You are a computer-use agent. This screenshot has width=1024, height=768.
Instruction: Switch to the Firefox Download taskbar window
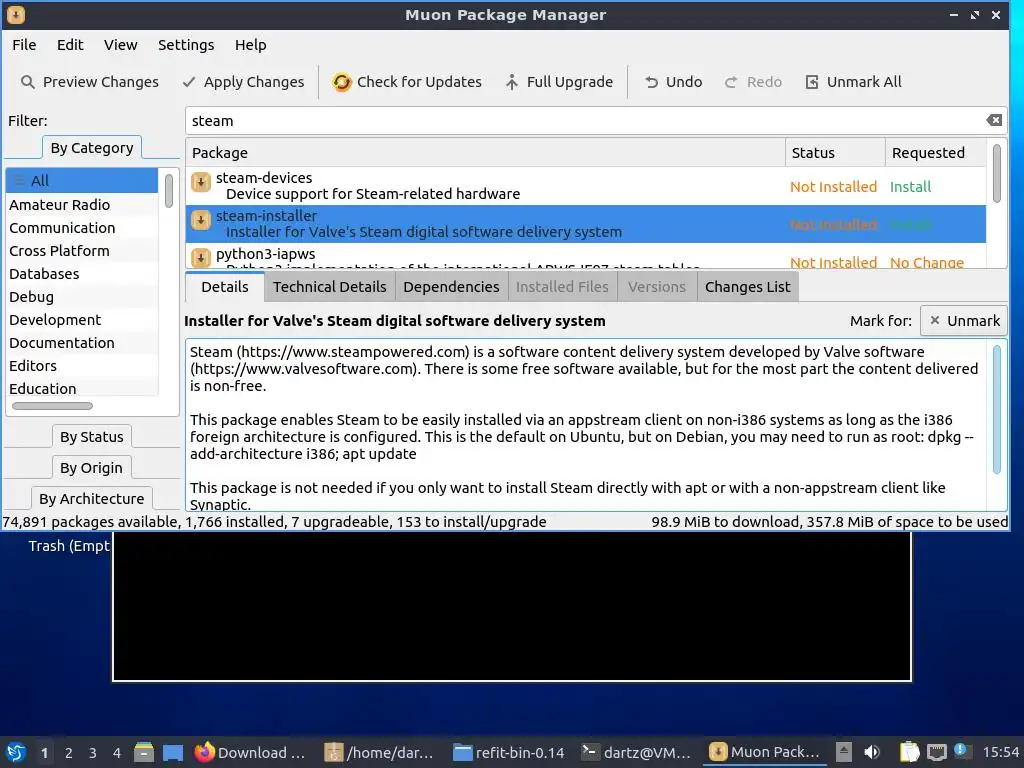coord(250,752)
